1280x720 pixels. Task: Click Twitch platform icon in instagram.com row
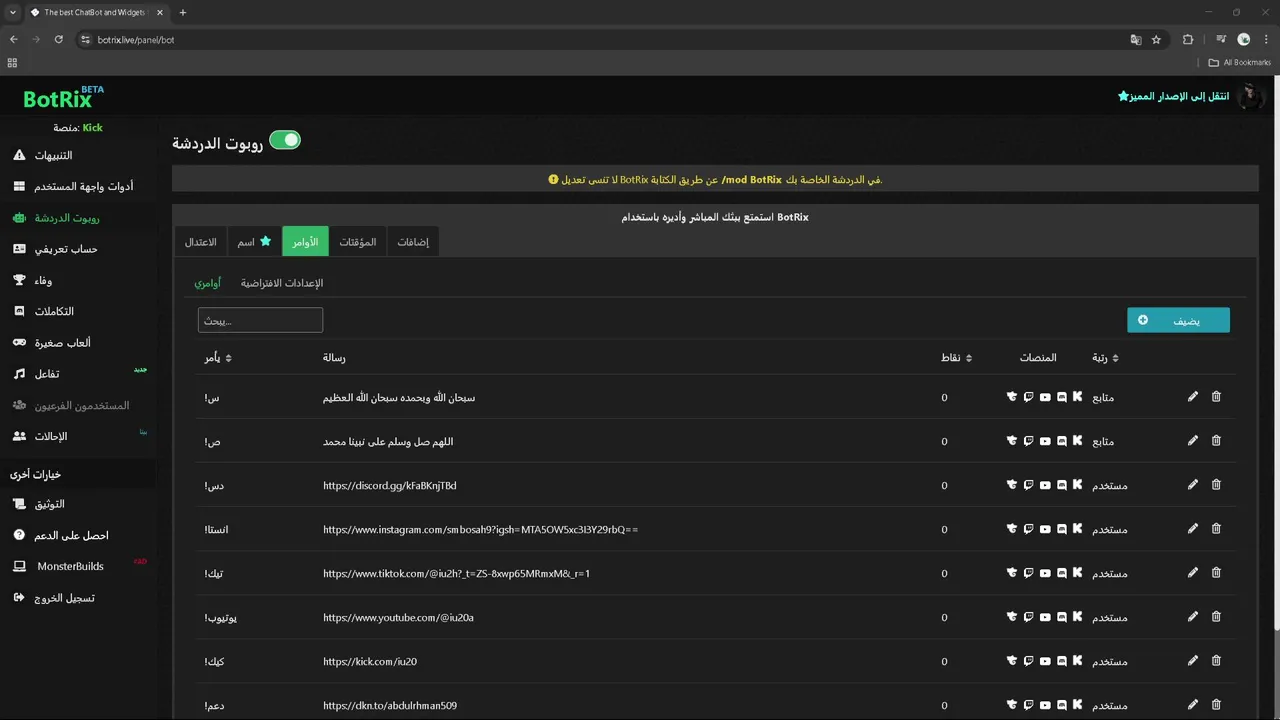1028,529
